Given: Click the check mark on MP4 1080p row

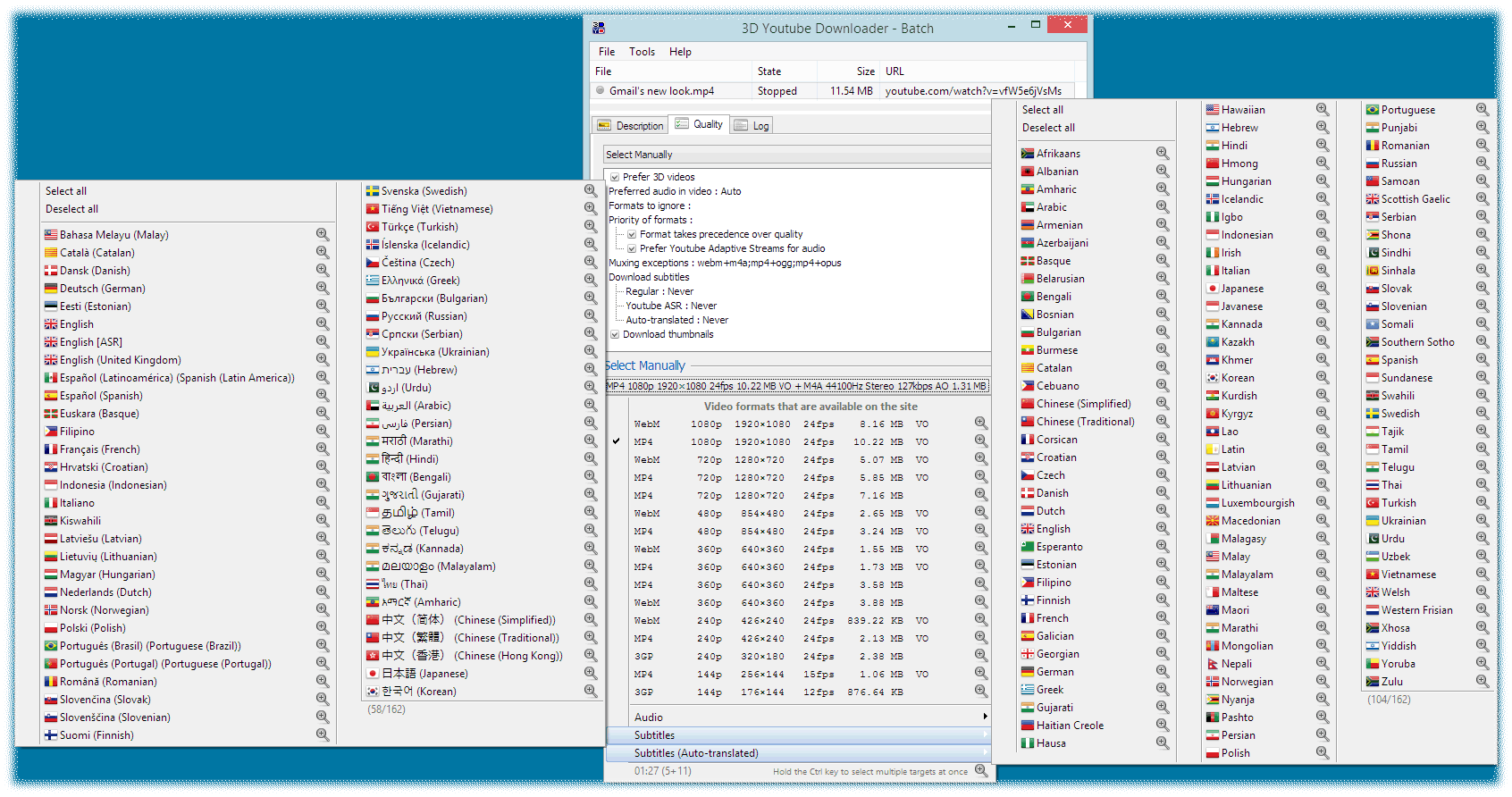Looking at the screenshot, I should click(616, 441).
